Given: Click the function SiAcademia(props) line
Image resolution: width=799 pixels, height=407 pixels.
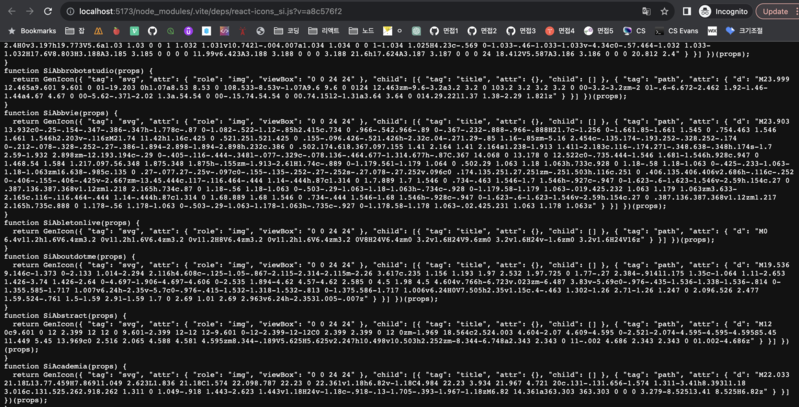Looking at the screenshot, I should 66,366.
